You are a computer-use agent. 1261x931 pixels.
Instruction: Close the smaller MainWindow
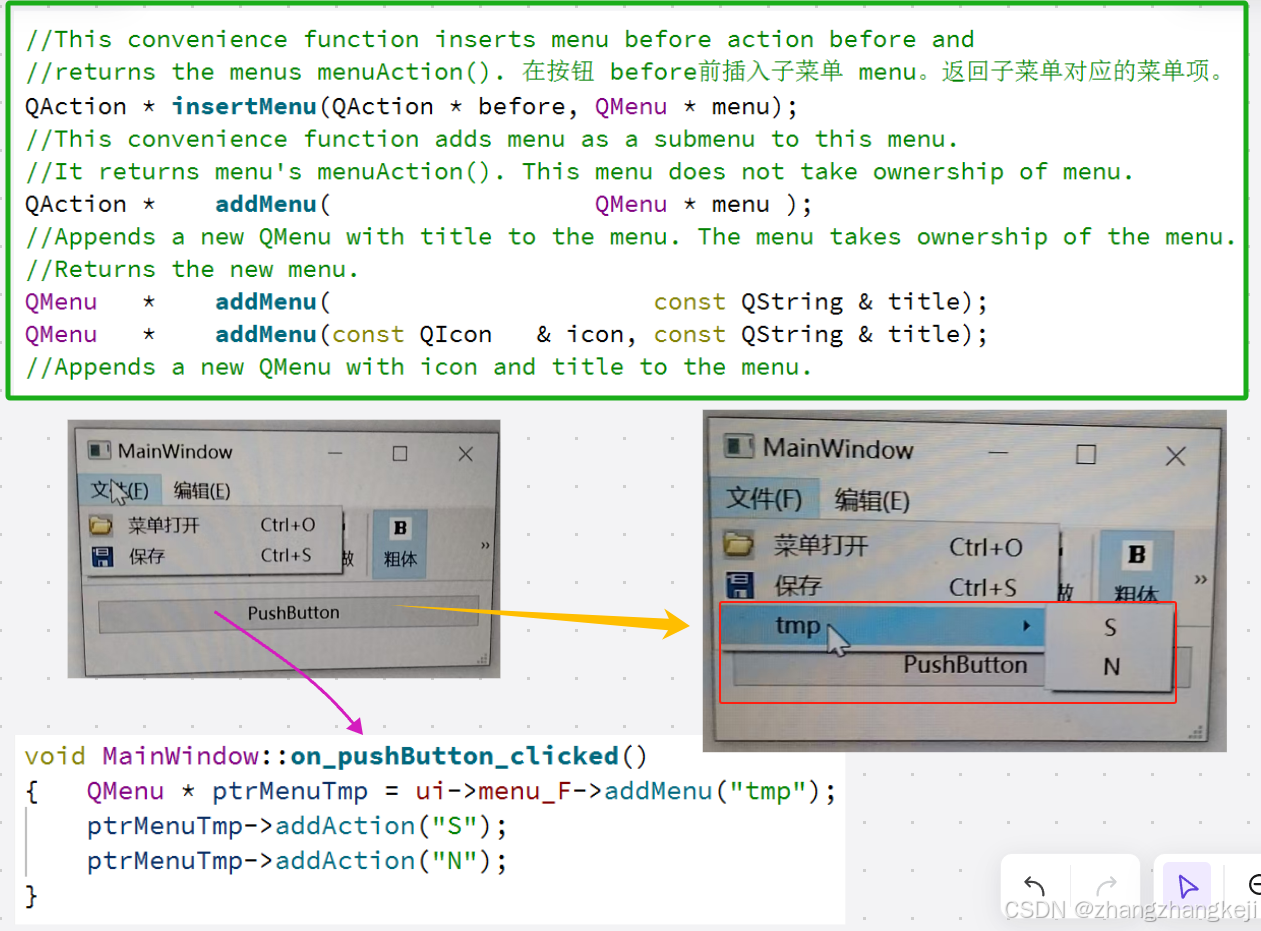click(x=465, y=454)
